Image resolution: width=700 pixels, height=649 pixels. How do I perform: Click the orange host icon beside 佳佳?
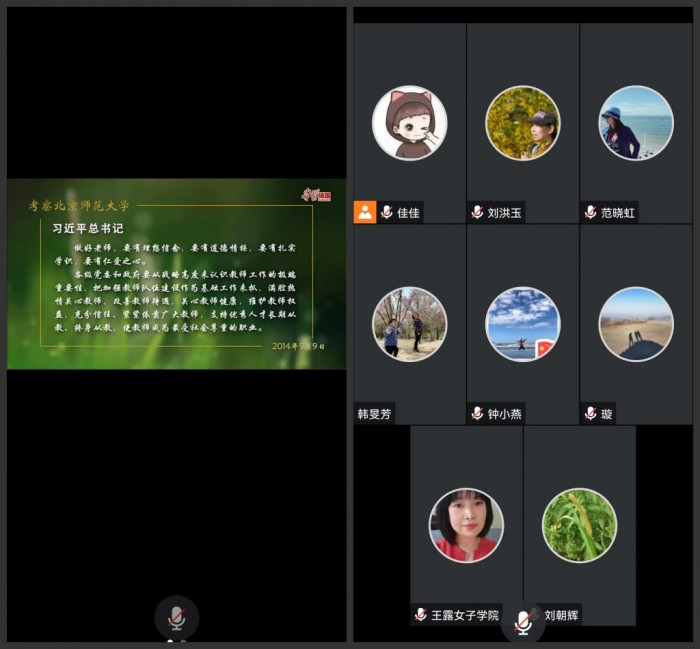pos(364,212)
